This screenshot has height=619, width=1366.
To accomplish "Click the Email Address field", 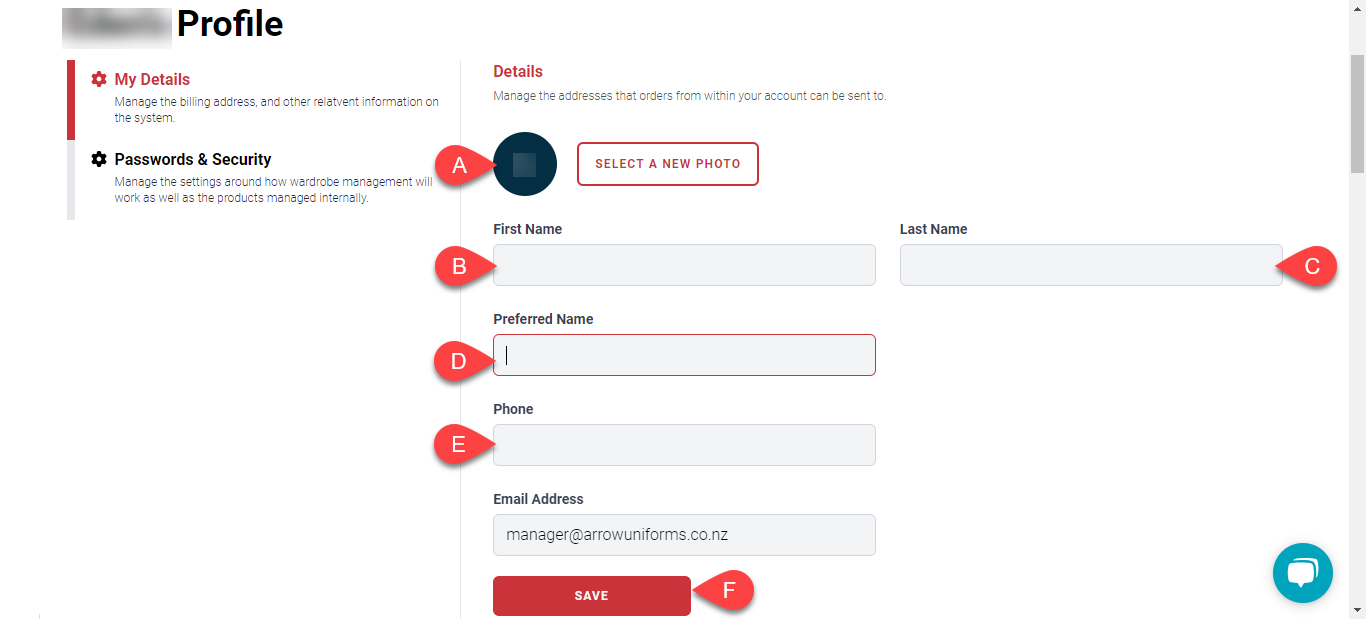I will (684, 535).
